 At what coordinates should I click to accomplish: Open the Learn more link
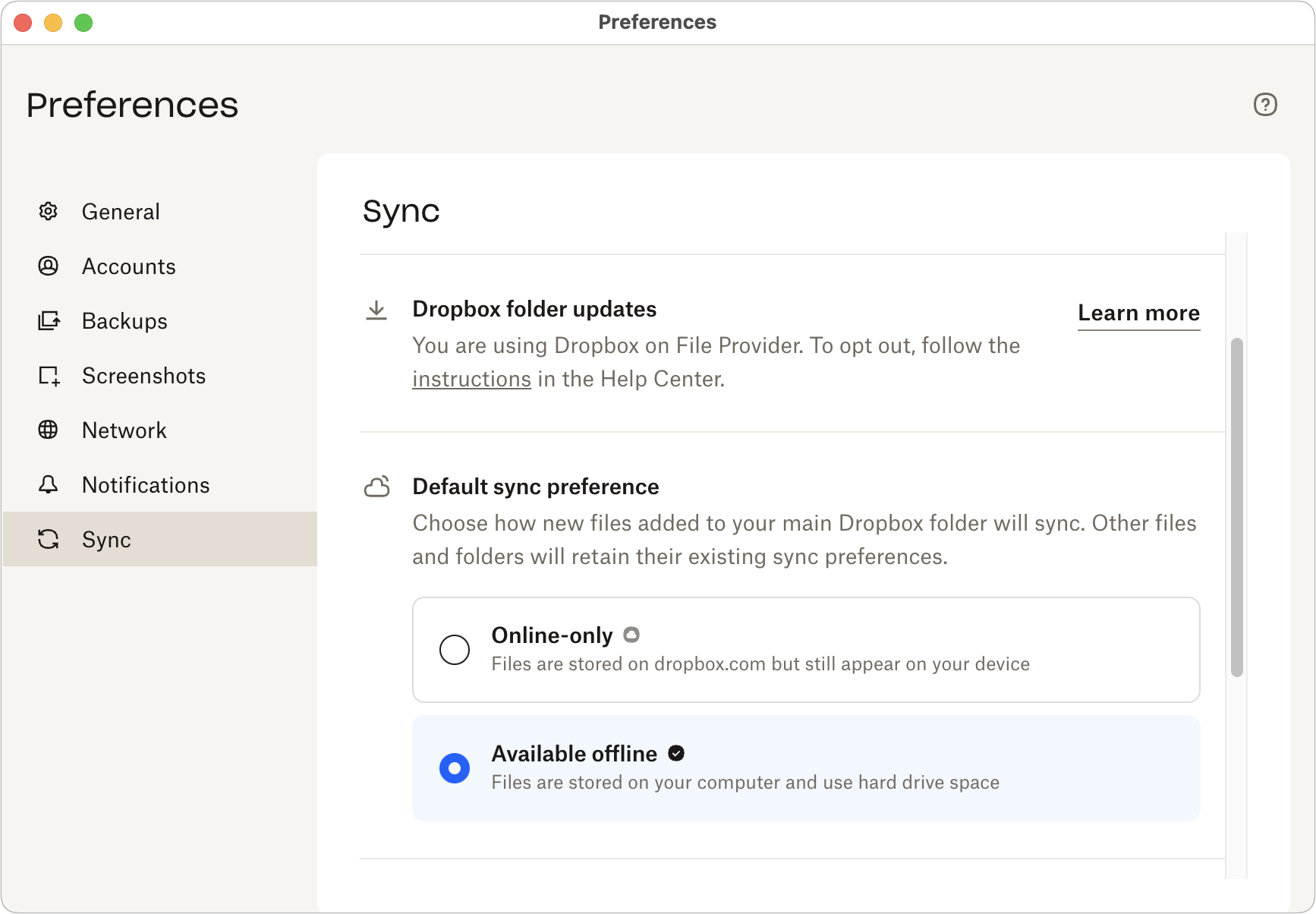pos(1138,313)
